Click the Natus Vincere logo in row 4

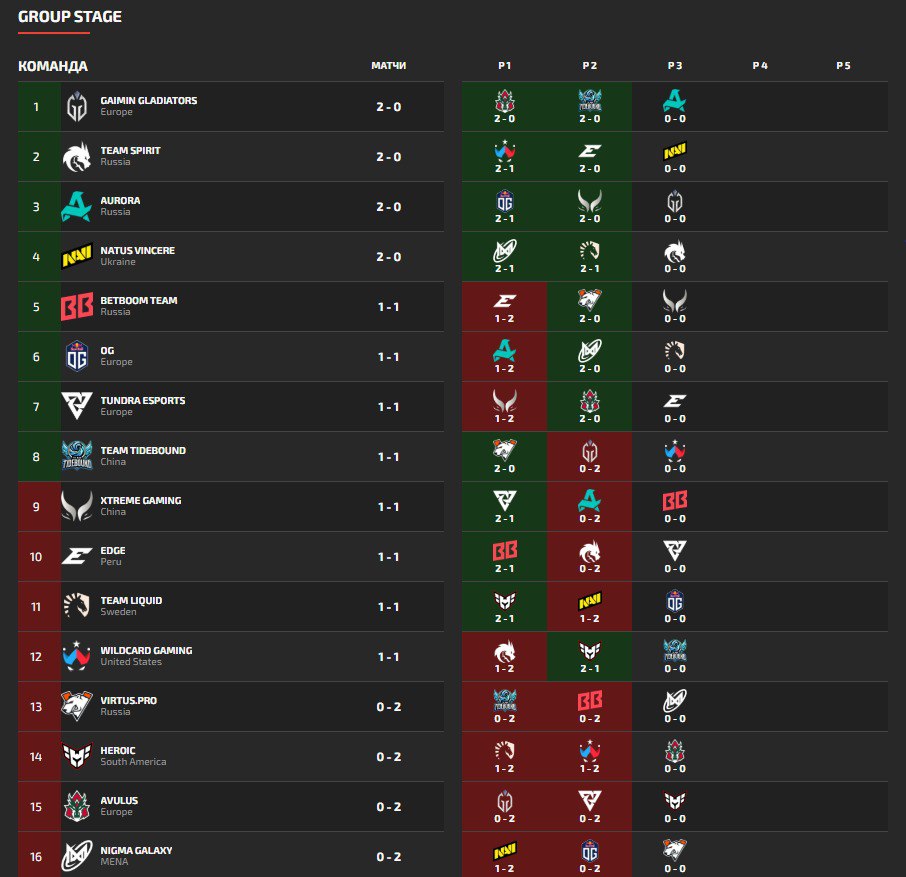77,257
